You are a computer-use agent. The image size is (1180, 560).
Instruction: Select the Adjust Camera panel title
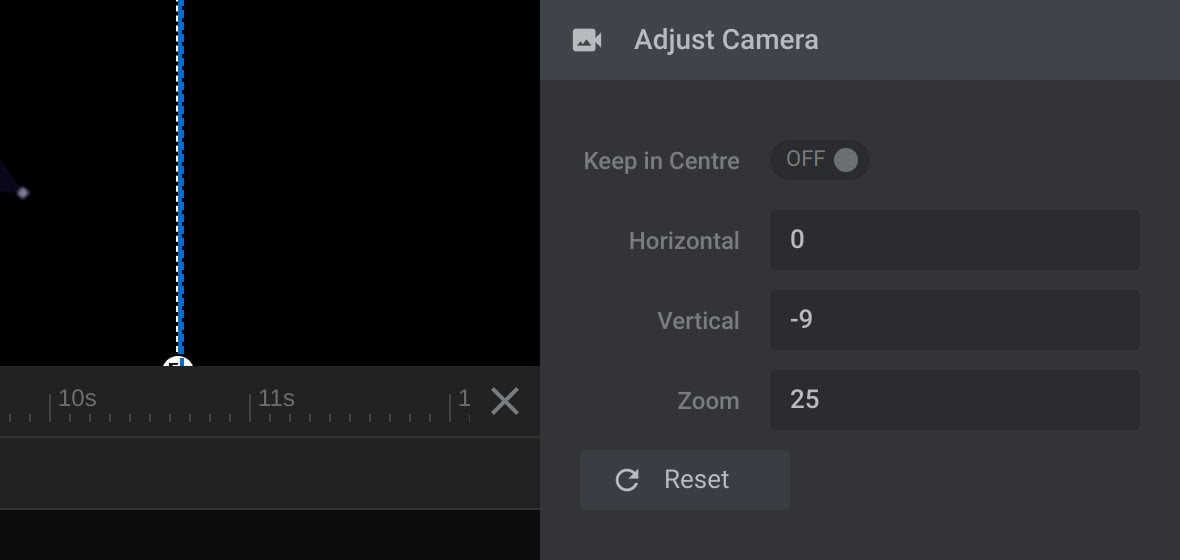click(726, 40)
